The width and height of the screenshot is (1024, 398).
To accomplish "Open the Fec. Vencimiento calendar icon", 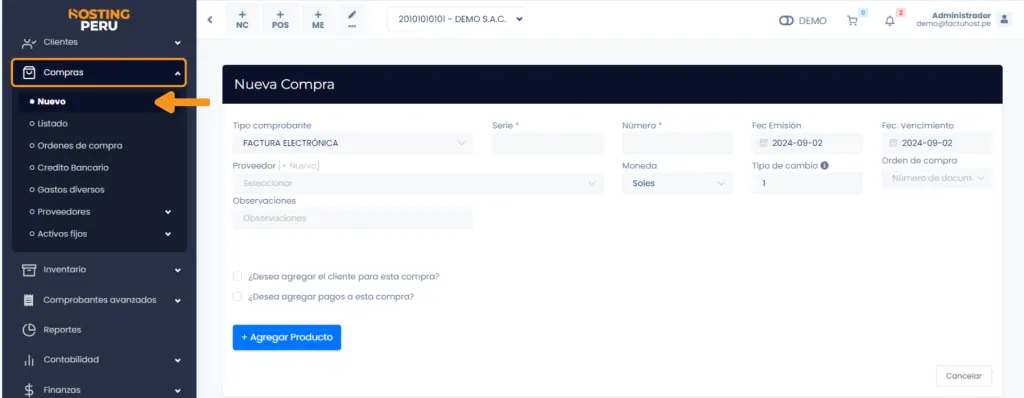I will pyautogui.click(x=893, y=143).
